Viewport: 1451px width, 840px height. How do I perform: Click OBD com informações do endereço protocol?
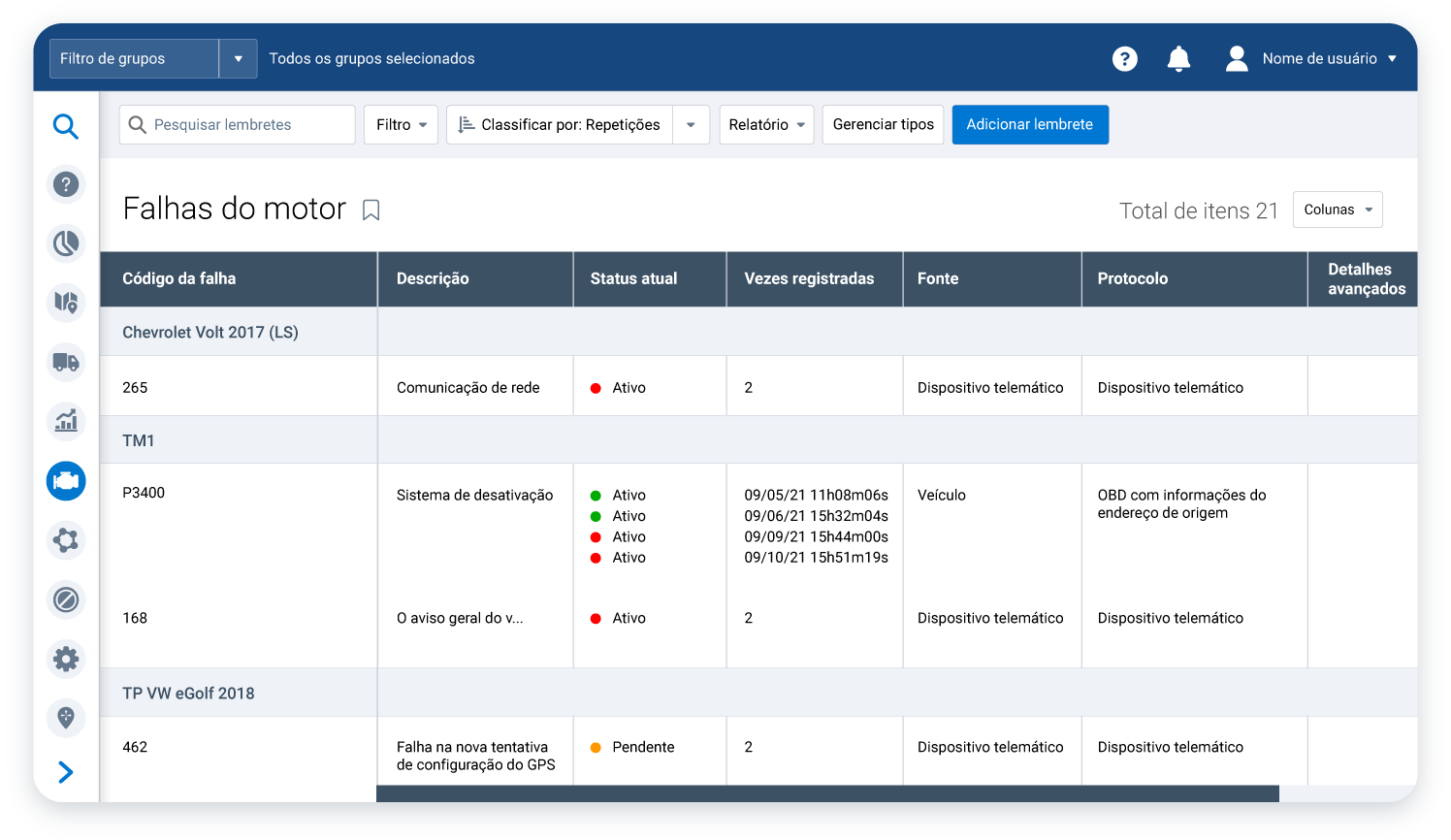click(1182, 503)
